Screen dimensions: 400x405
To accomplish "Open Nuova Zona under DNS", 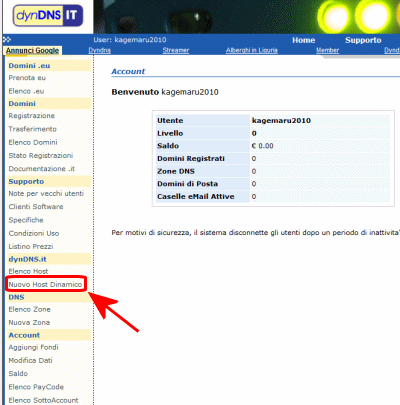I will 29,323.
